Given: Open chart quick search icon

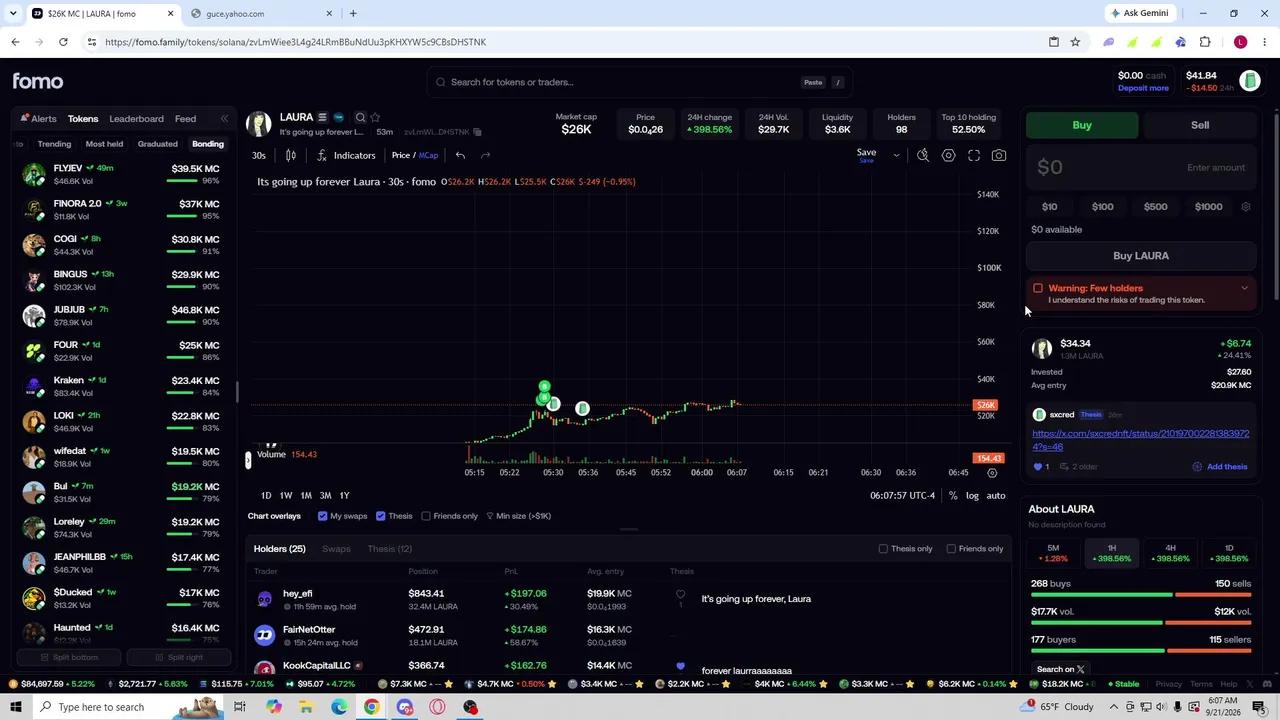Looking at the screenshot, I should [x=923, y=155].
